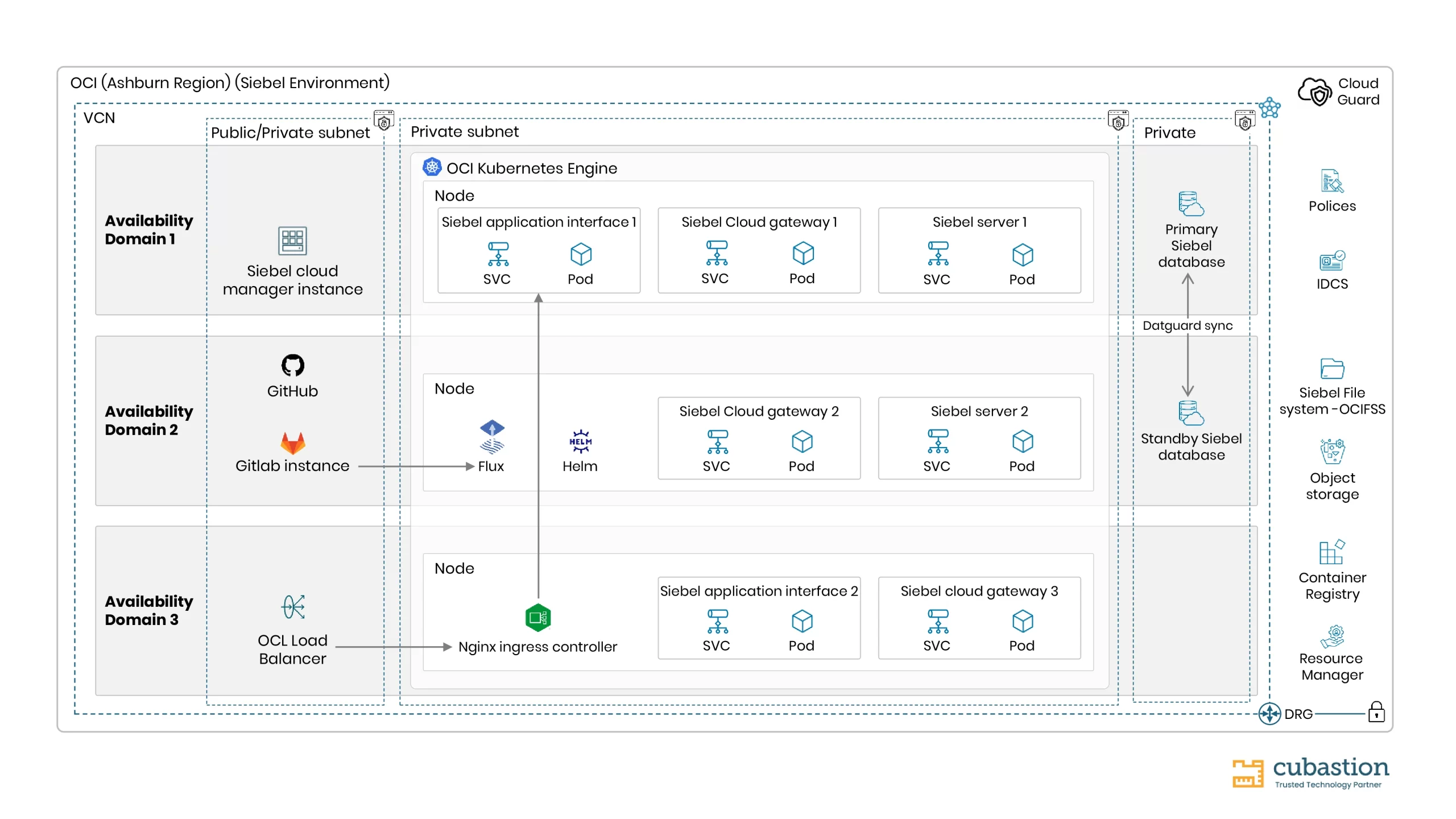Click the Siebel server 1 title
The height and width of the screenshot is (819, 1456).
point(979,222)
